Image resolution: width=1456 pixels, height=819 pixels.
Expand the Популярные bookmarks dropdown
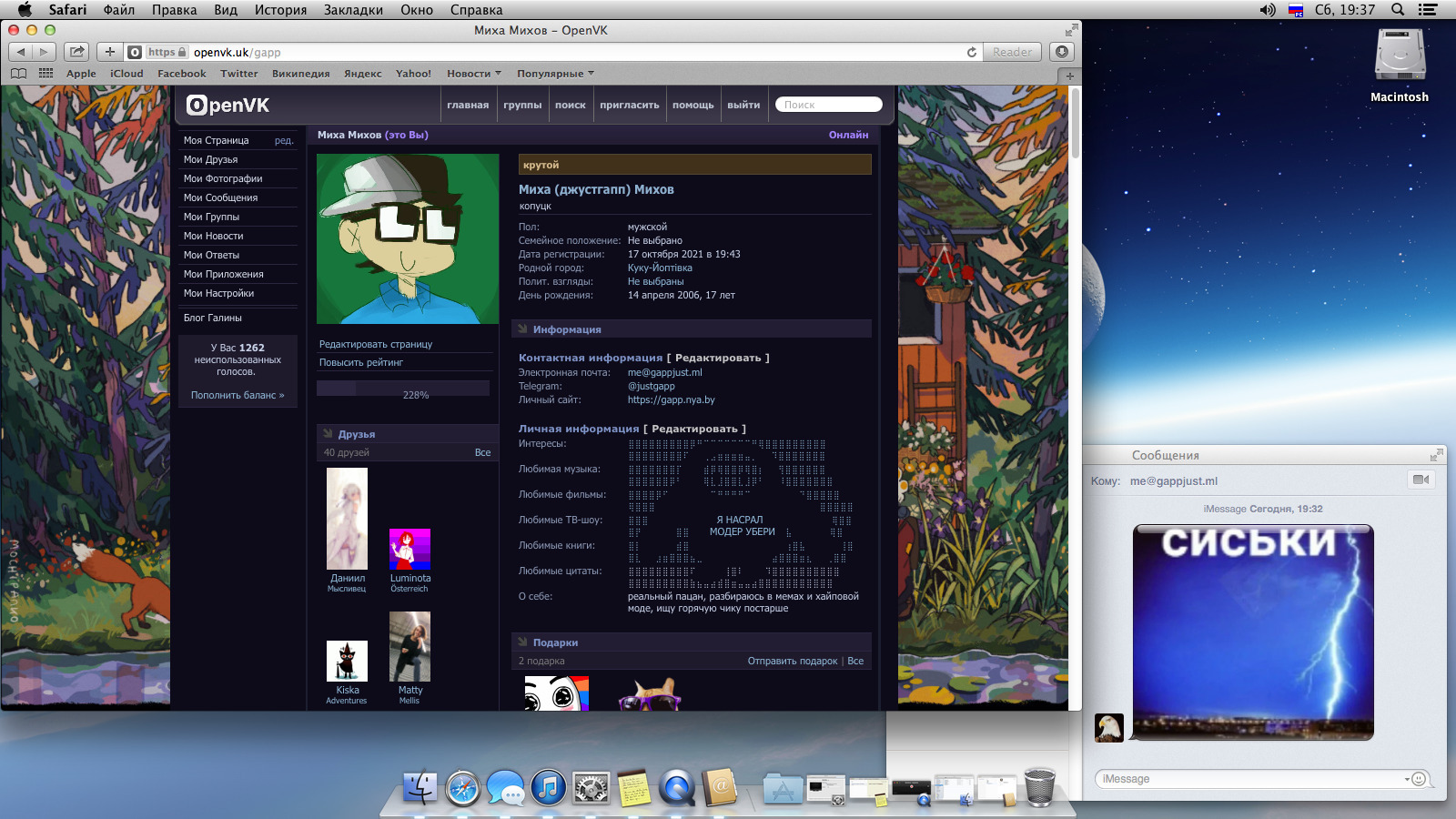(555, 74)
